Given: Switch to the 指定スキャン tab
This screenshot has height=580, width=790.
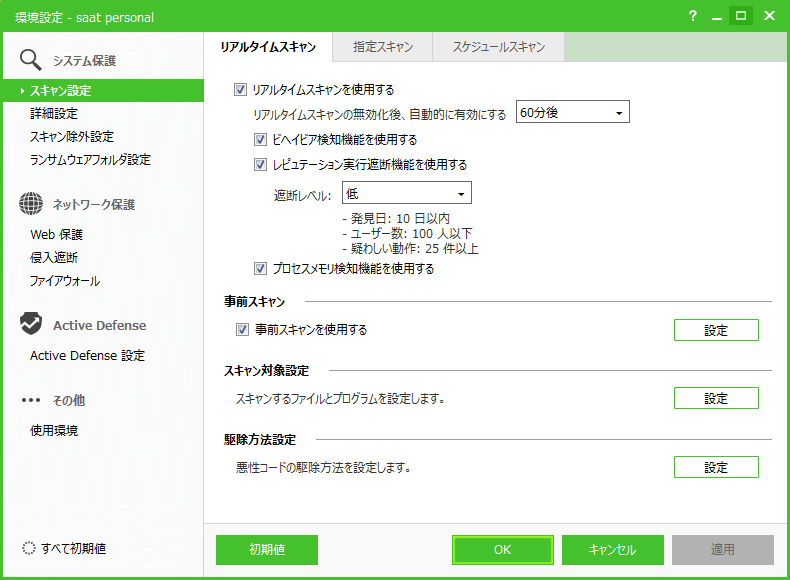Looking at the screenshot, I should [x=382, y=47].
